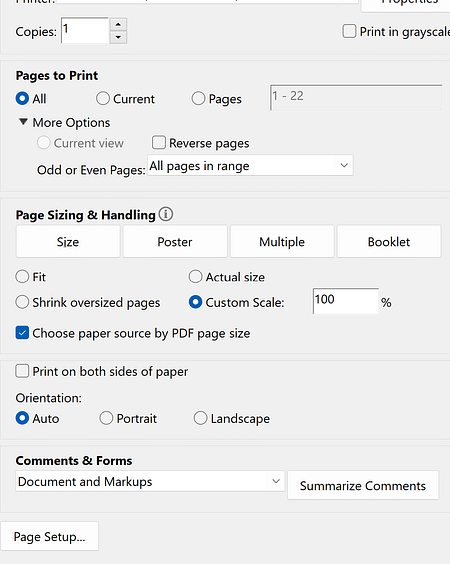Viewport: 450px width, 564px height.
Task: Open the Page Setup dialog
Action: 50,536
